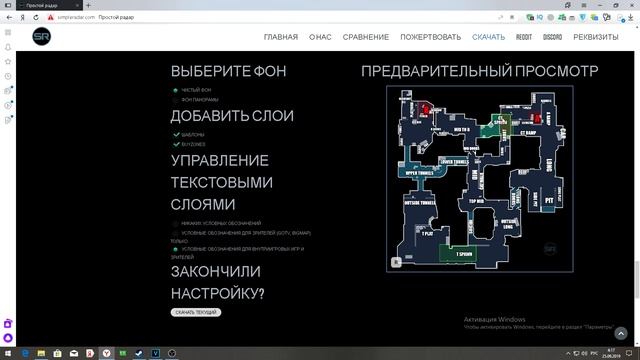This screenshot has width=640, height=360.
Task: Open bookmarks star in browser sidebar
Action: click(x=8, y=62)
